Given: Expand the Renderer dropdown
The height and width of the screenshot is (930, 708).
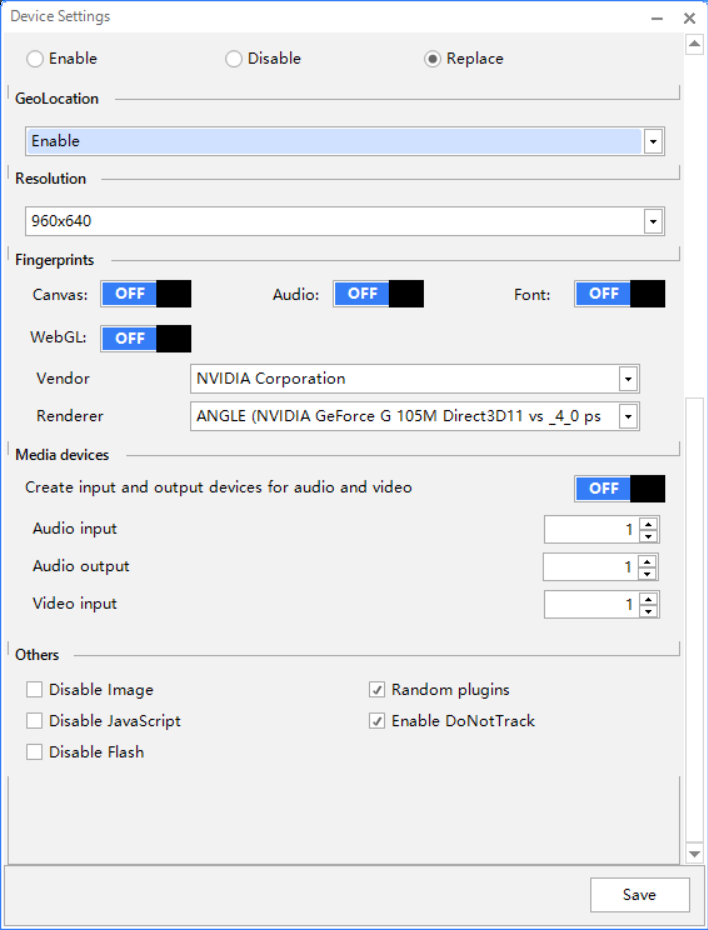Looking at the screenshot, I should (x=628, y=416).
